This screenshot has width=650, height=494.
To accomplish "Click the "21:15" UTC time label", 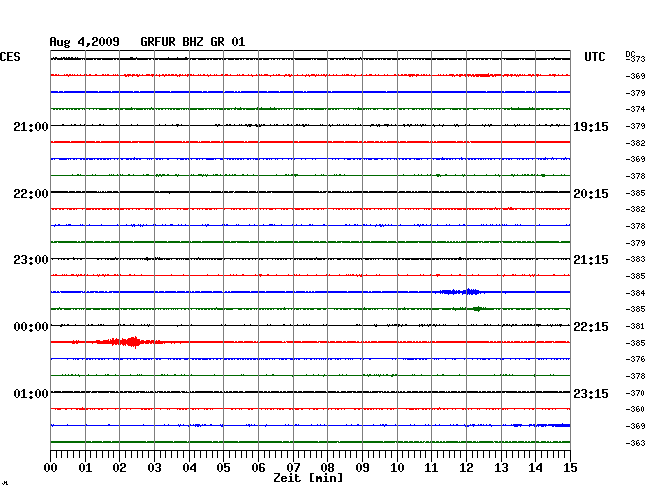I will pyautogui.click(x=591, y=260).
